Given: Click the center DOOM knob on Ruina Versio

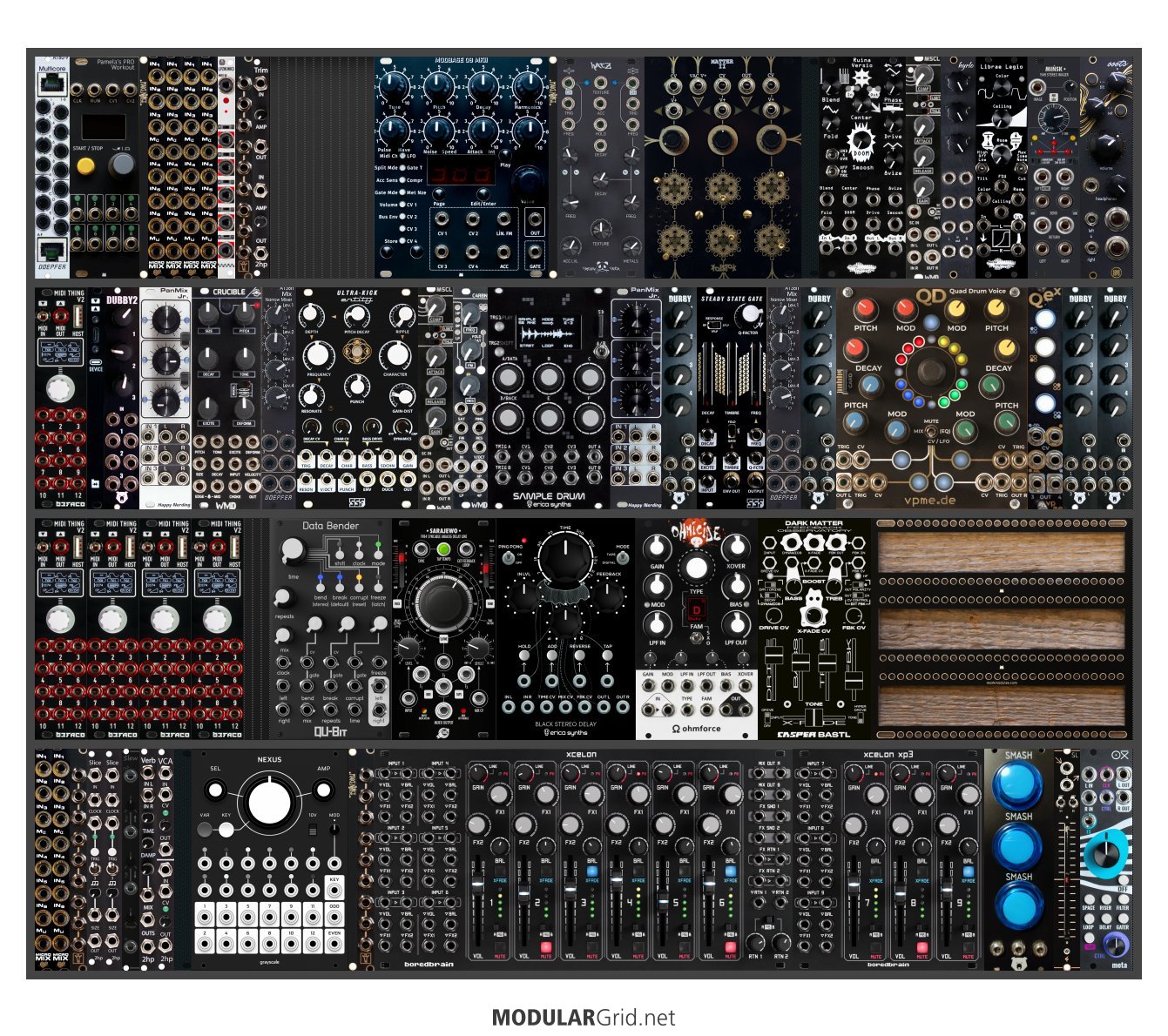Looking at the screenshot, I should pyautogui.click(x=861, y=140).
